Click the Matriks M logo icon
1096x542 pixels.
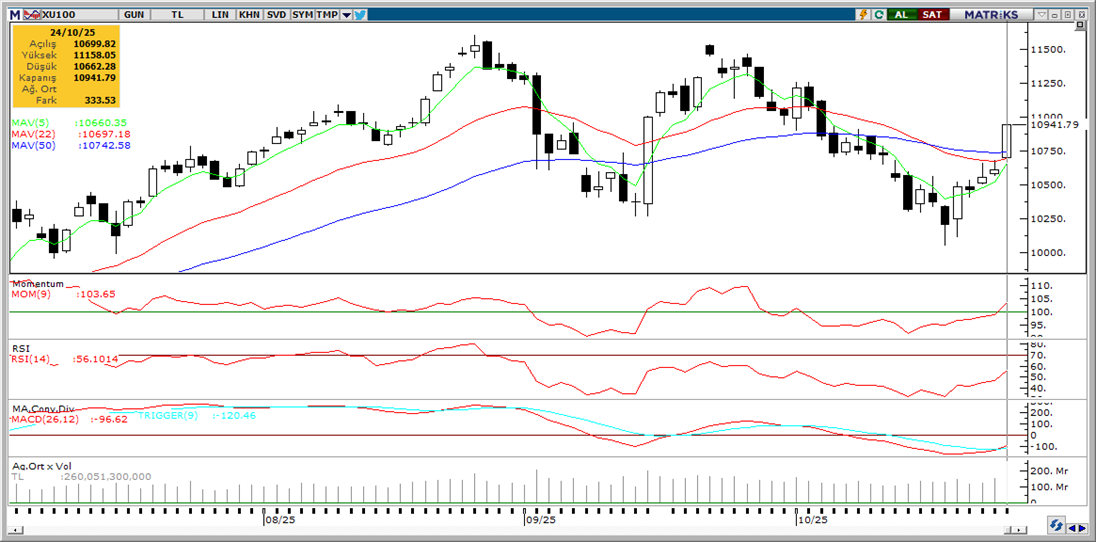click(15, 15)
